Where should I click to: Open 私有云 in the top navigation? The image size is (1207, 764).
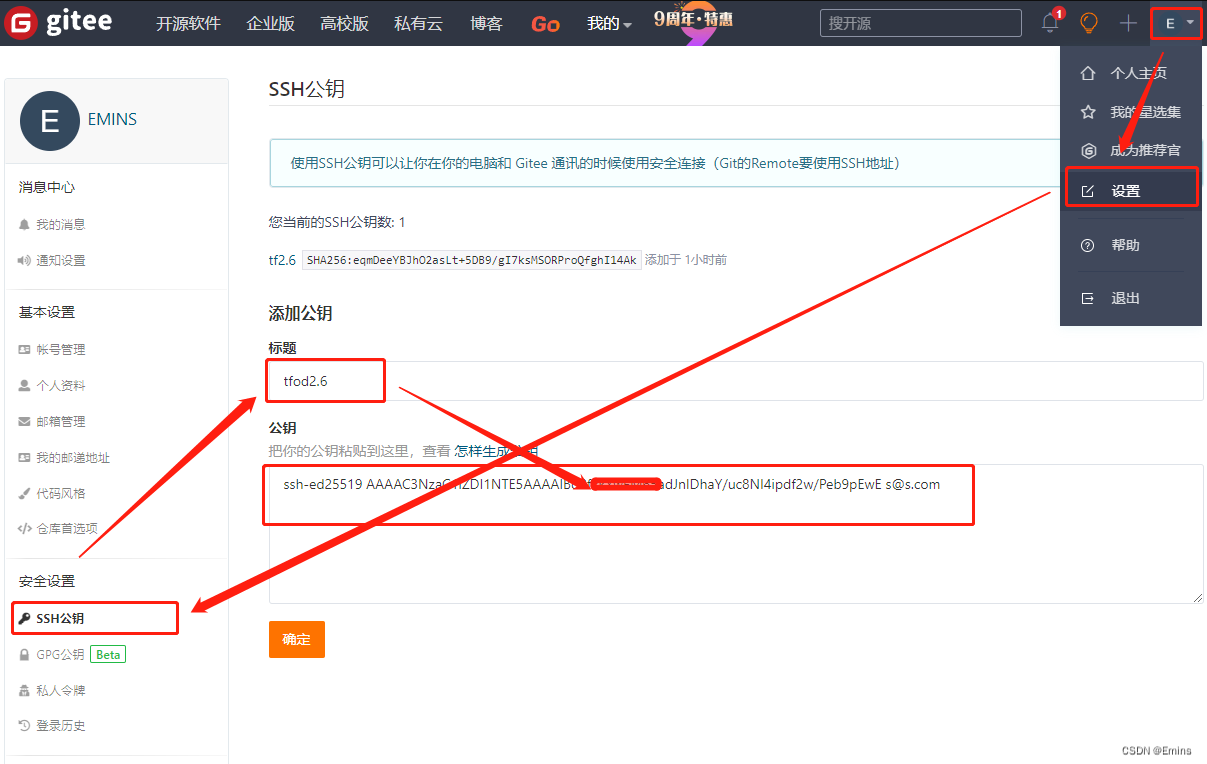(419, 23)
